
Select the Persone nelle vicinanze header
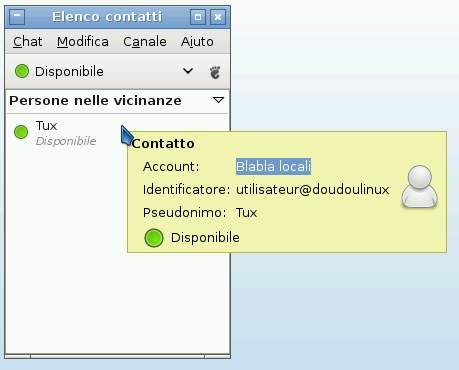click(95, 100)
